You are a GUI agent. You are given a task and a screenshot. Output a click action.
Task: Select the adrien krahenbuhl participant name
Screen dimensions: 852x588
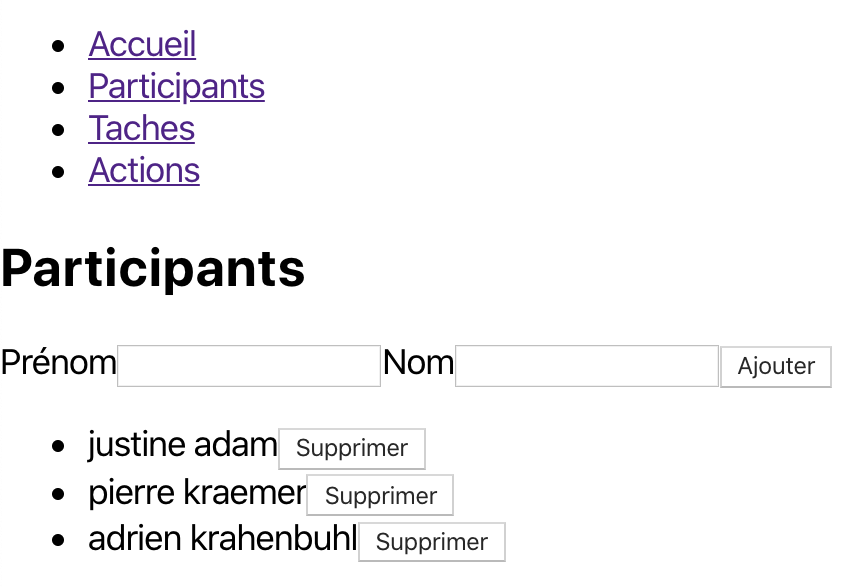click(222, 539)
